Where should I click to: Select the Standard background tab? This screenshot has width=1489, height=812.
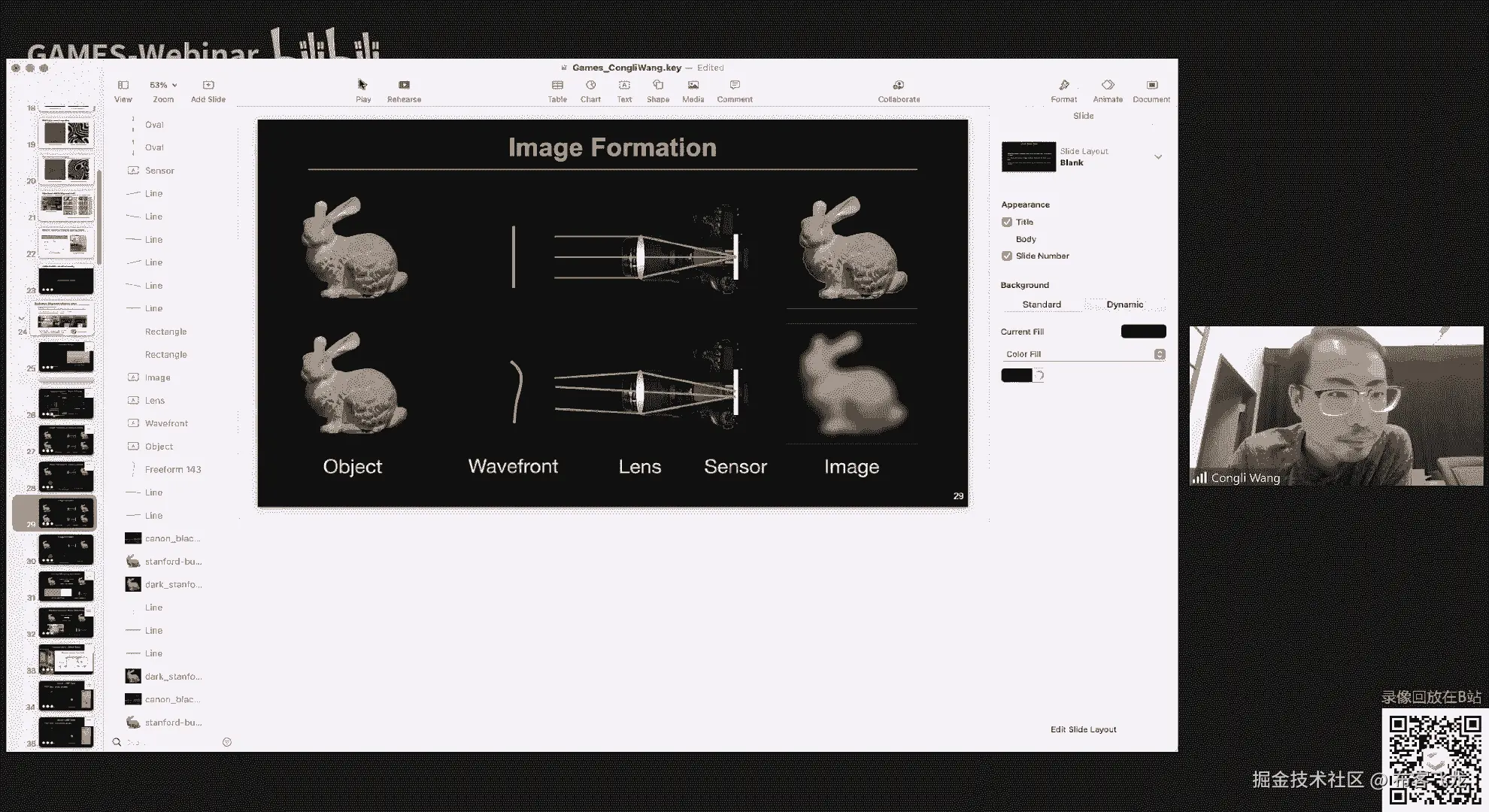tap(1042, 304)
